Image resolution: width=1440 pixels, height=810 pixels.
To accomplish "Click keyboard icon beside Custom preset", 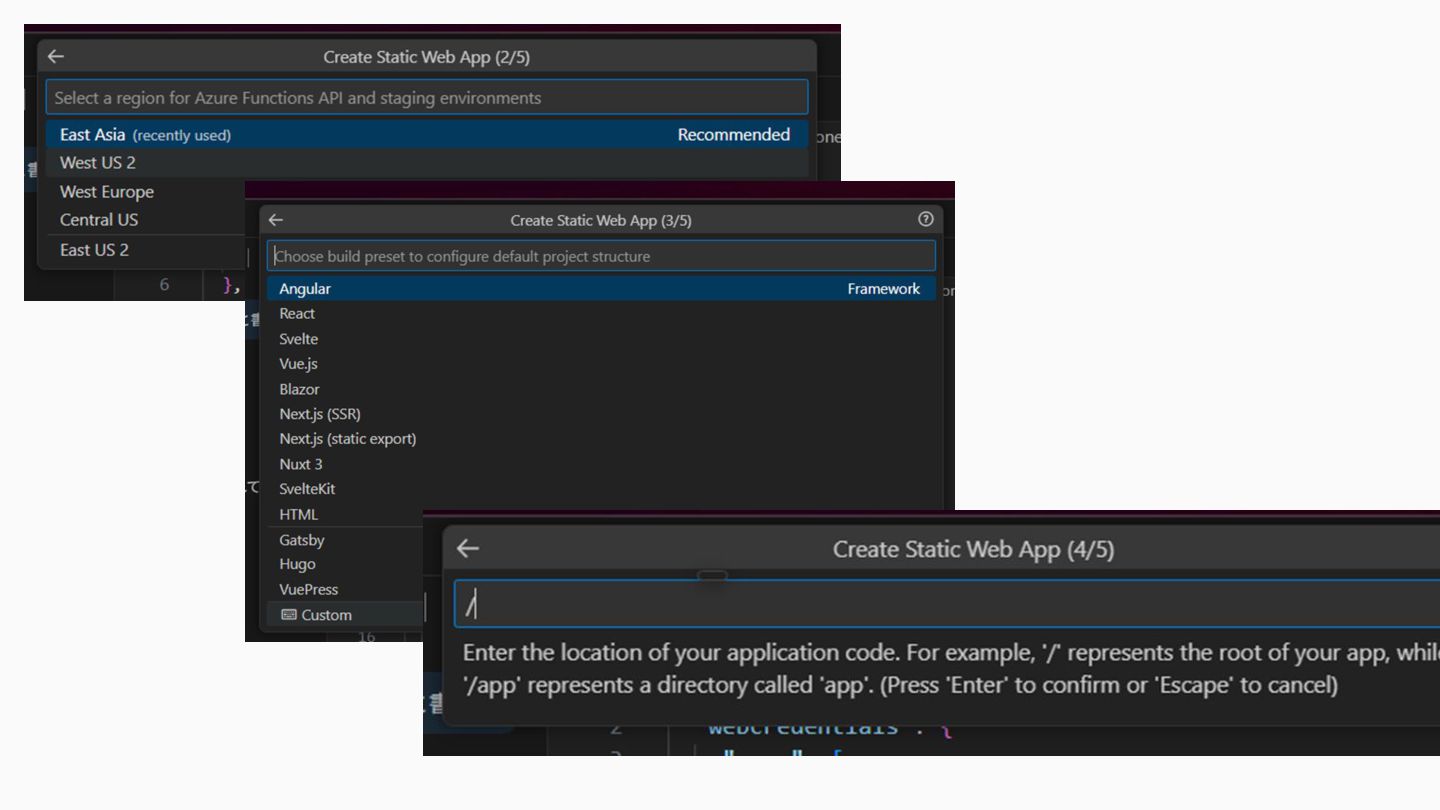I will click(x=289, y=614).
